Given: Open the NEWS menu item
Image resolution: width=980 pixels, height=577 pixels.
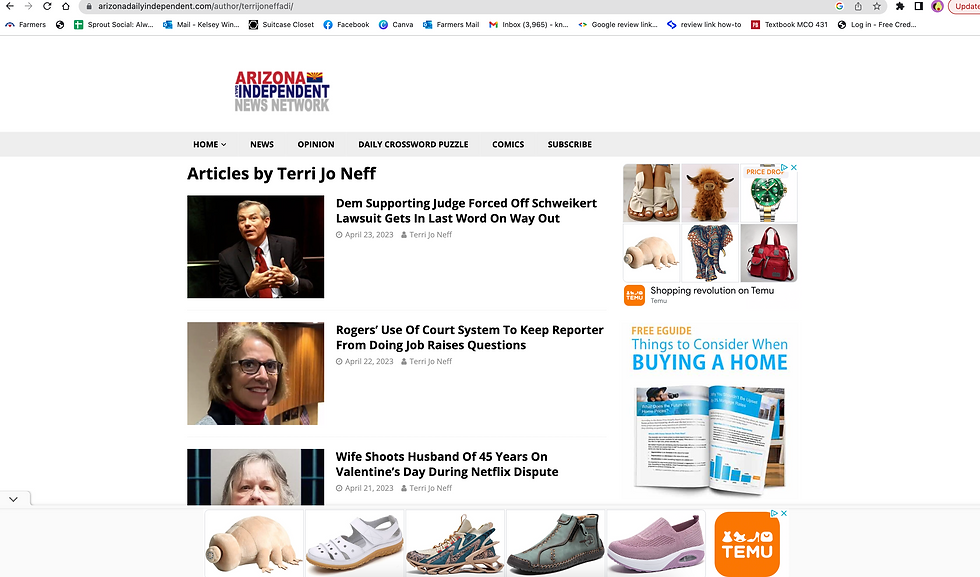Looking at the screenshot, I should tap(262, 144).
